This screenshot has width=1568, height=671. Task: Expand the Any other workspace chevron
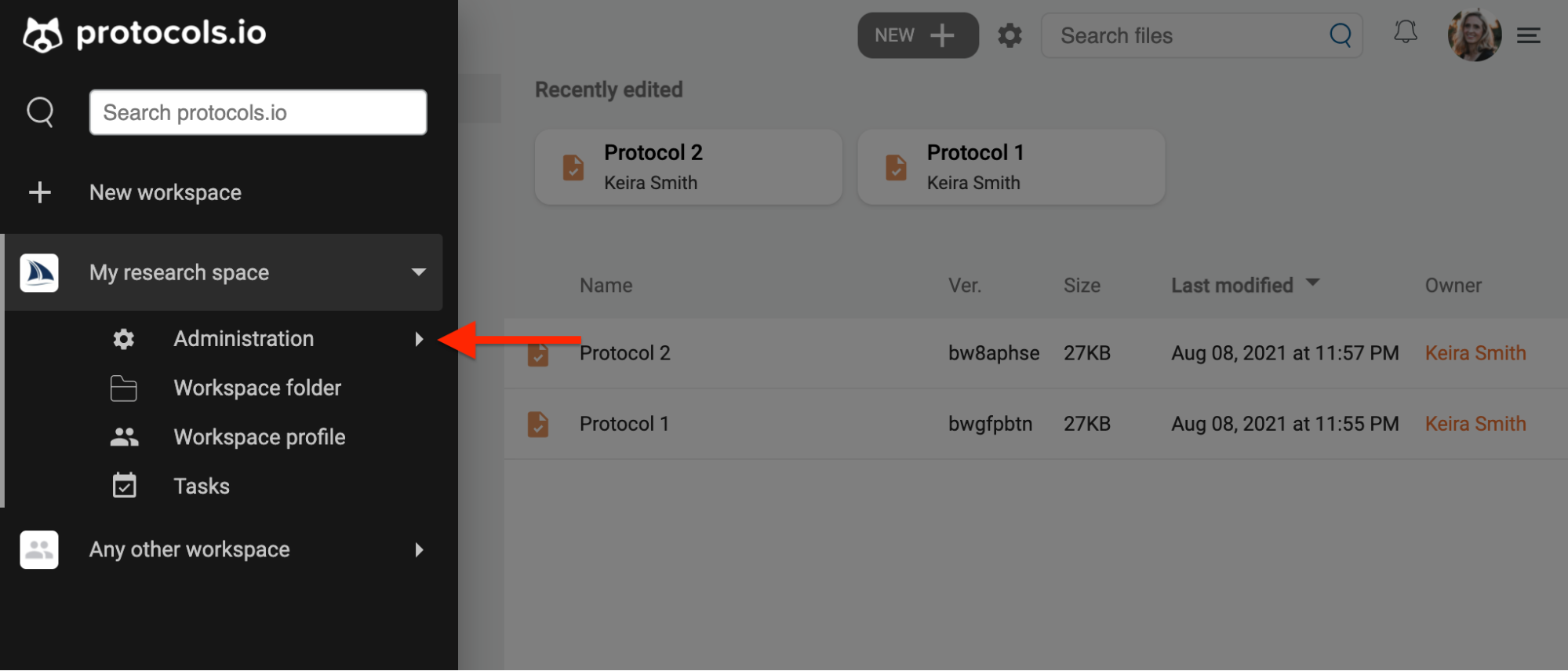(420, 549)
